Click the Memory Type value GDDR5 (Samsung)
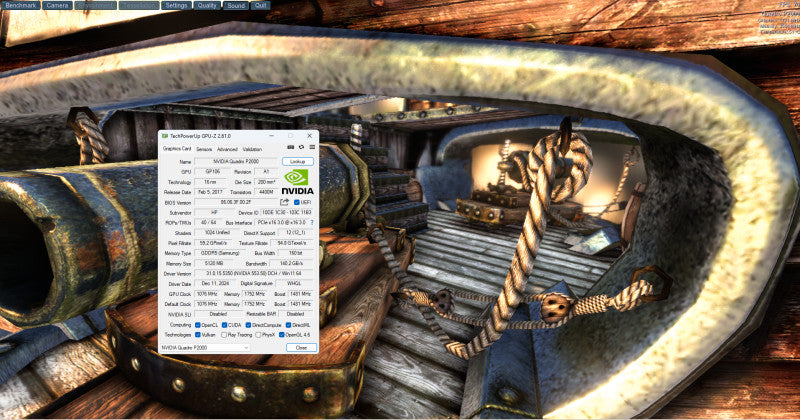Viewport: 800px width, 420px height. coord(220,253)
